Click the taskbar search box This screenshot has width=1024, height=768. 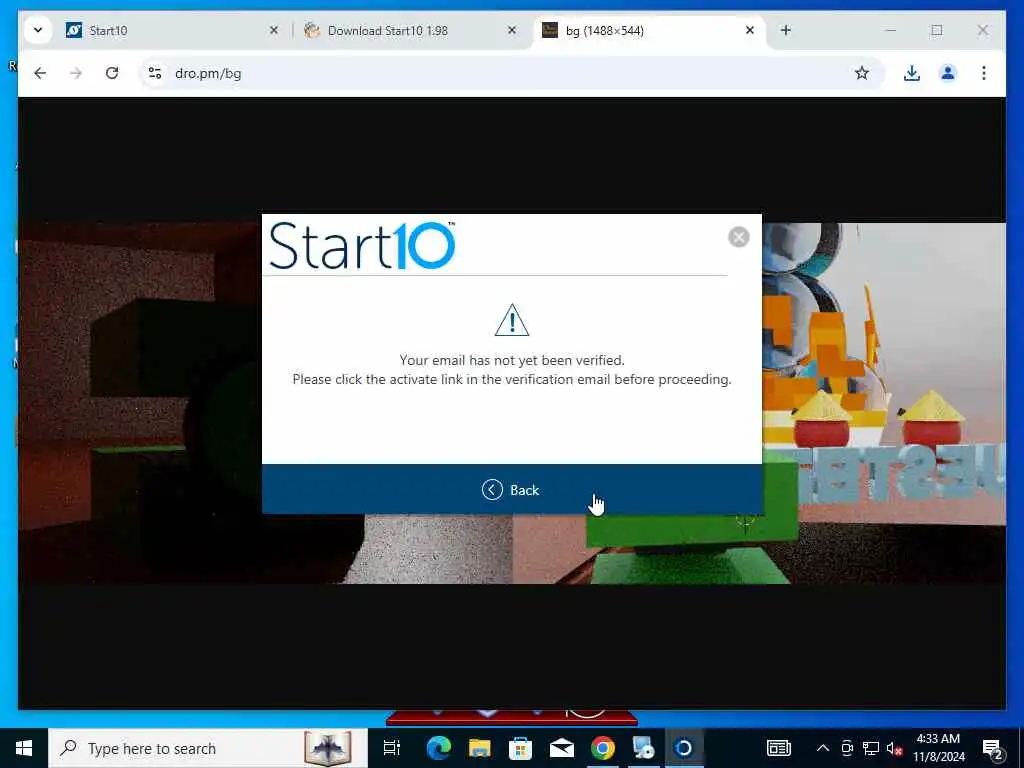coord(208,748)
